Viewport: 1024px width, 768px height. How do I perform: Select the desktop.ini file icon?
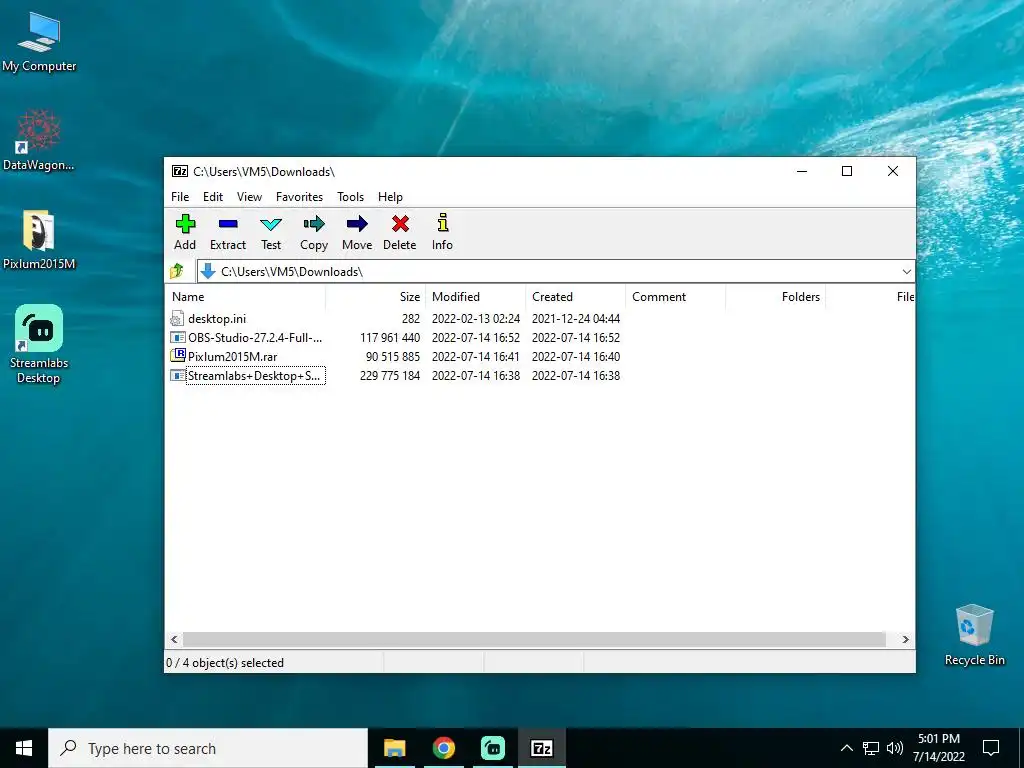(x=177, y=319)
